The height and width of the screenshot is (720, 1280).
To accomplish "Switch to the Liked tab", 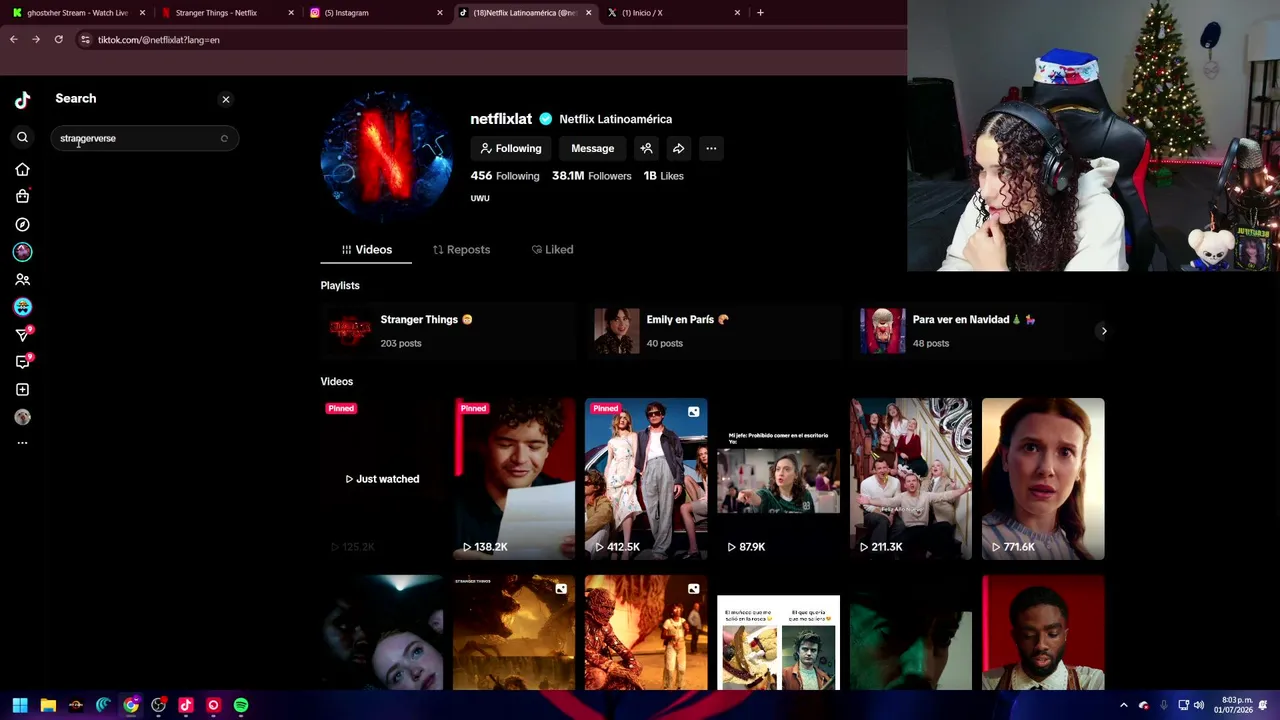I will [552, 249].
